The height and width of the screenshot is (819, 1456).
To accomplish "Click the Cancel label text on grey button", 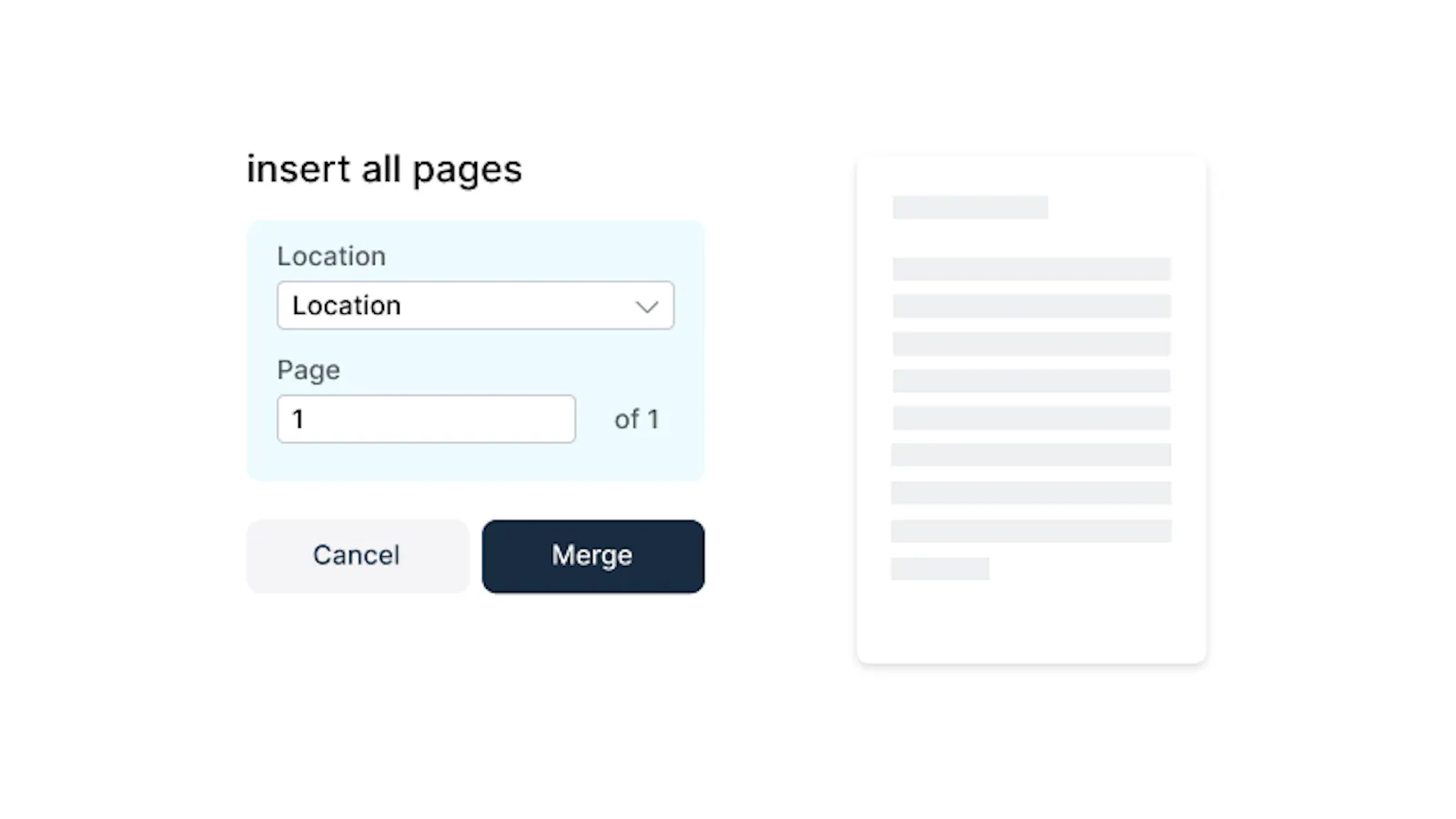I will click(x=356, y=555).
